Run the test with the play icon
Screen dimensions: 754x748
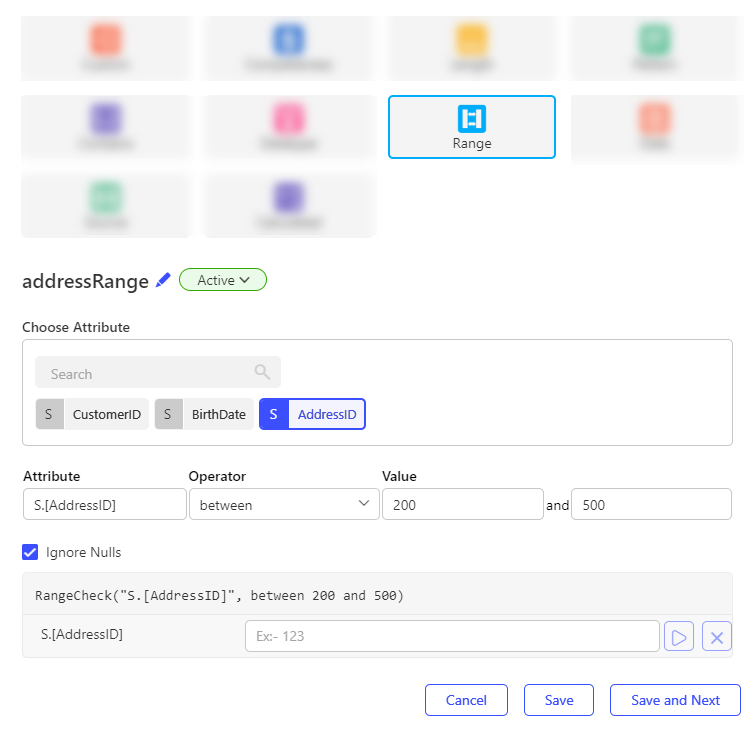click(679, 636)
